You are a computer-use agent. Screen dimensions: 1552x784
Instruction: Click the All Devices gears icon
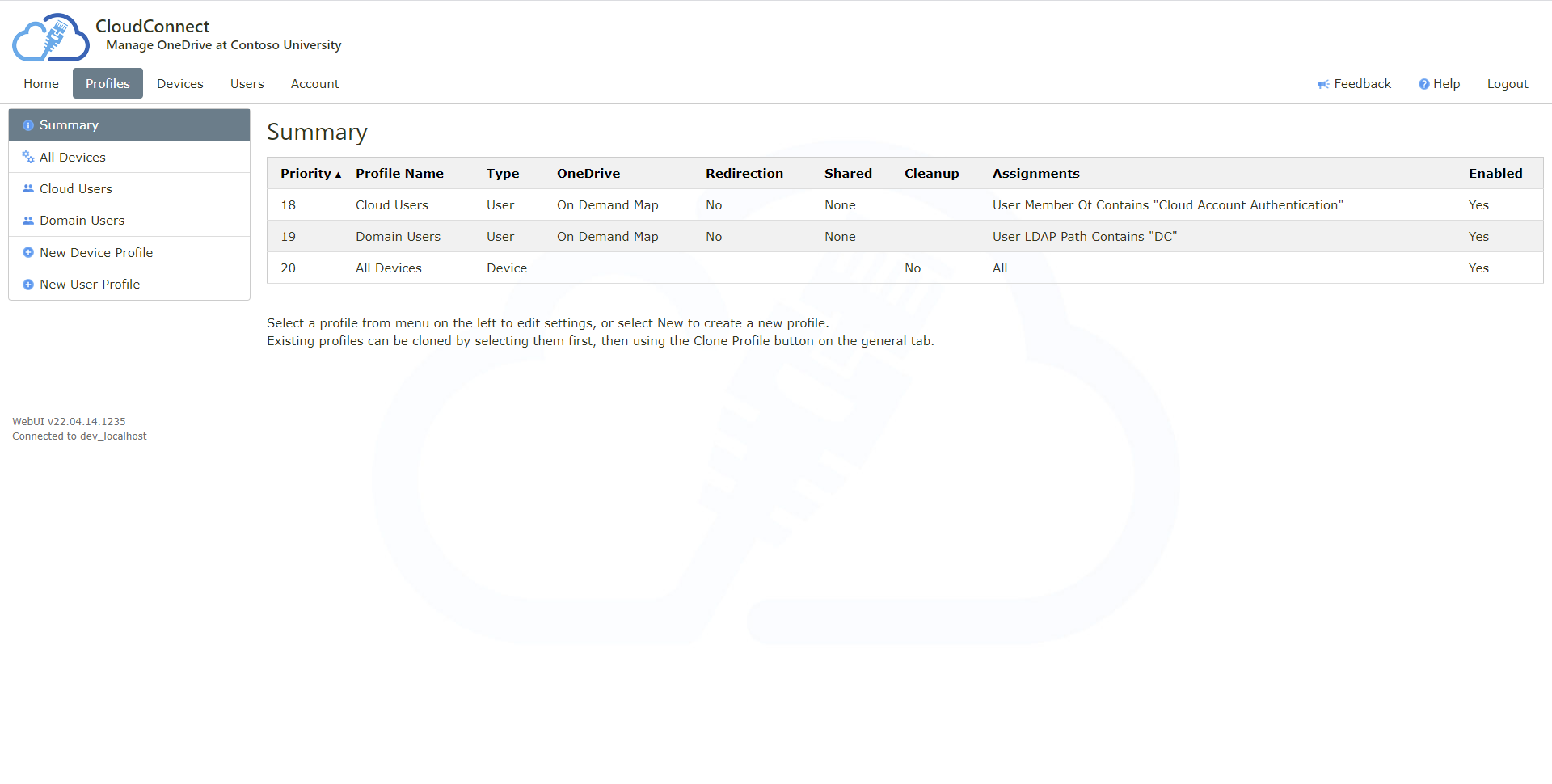(x=28, y=158)
